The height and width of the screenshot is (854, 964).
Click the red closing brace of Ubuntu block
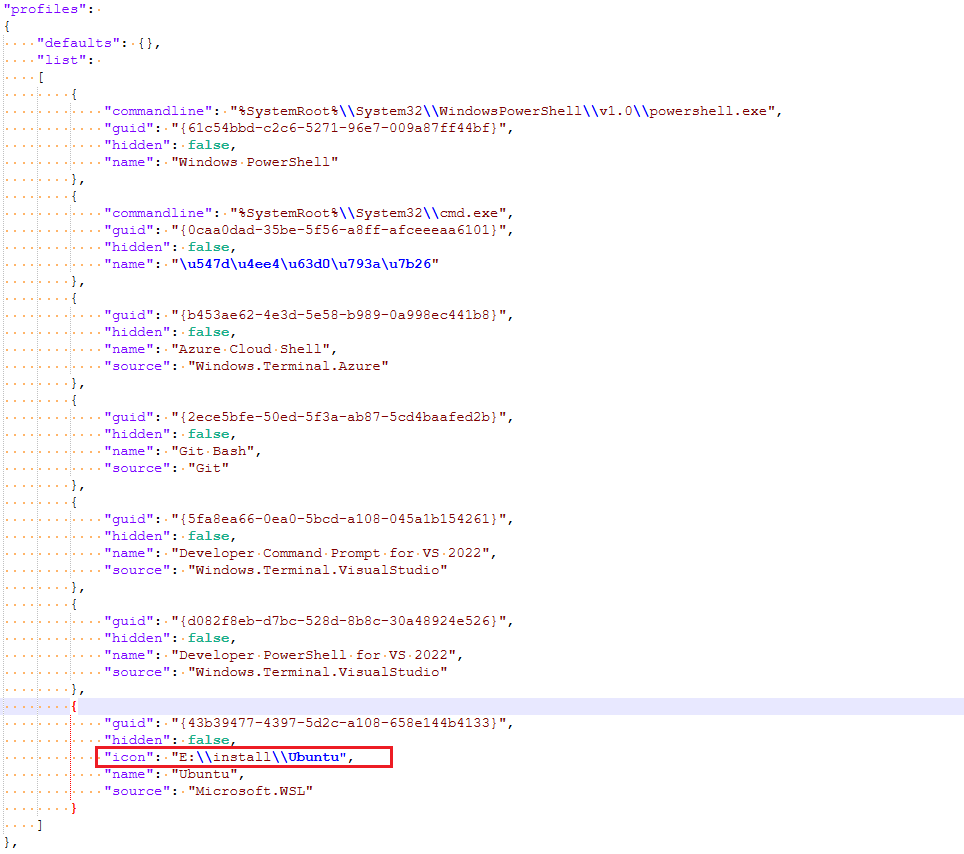tap(74, 809)
